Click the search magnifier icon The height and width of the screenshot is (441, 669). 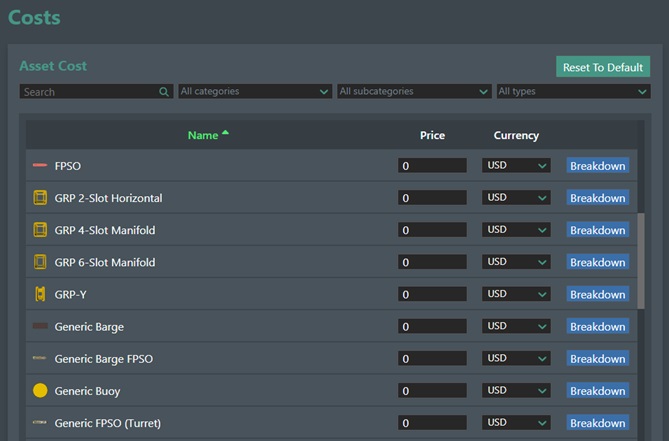164,91
